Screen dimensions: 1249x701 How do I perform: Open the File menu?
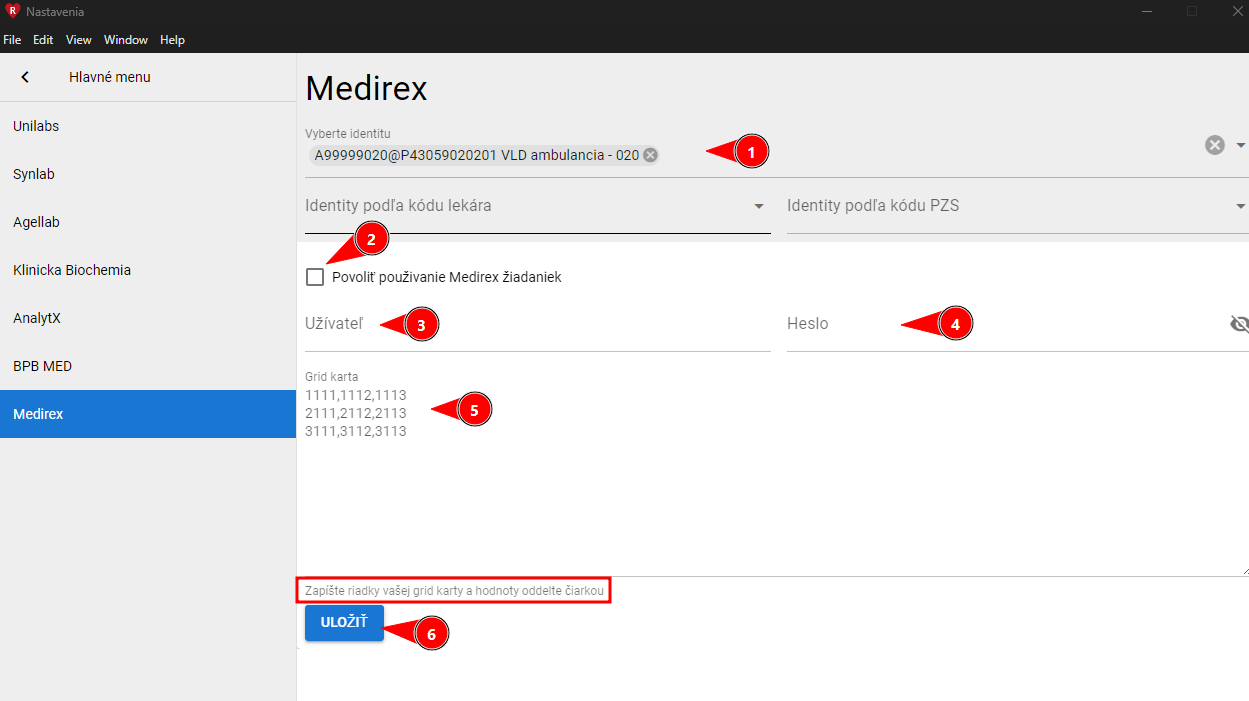[x=12, y=40]
